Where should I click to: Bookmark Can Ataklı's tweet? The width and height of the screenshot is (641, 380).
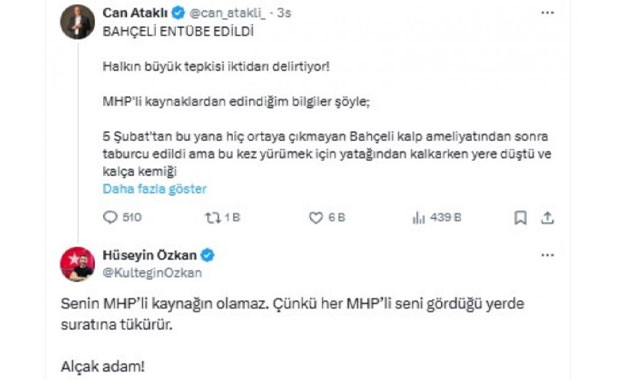point(520,217)
